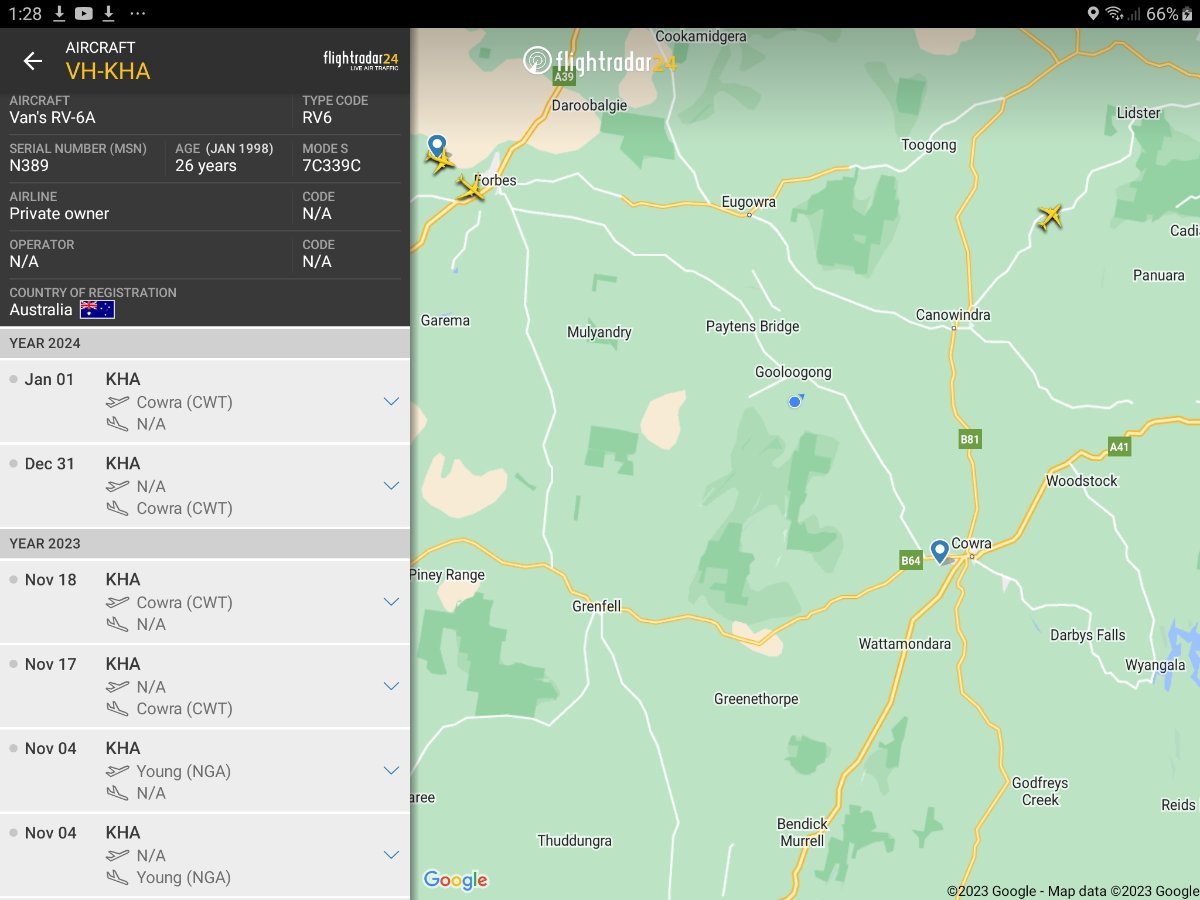
Task: Tap the A41 highway shield
Action: click(1119, 447)
